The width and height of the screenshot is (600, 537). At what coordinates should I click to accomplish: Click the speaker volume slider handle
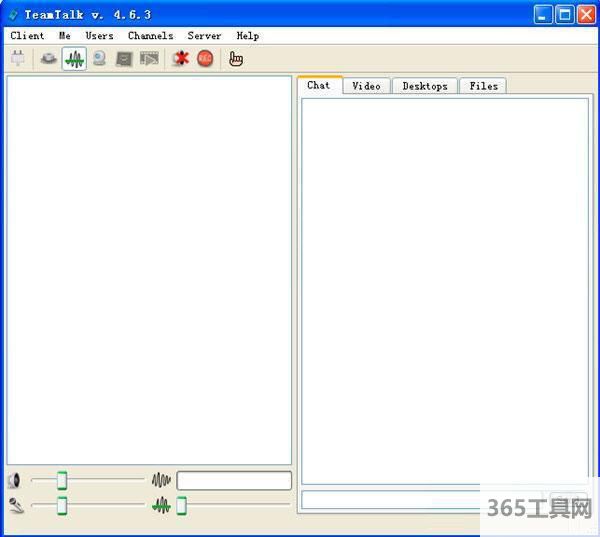(x=62, y=481)
